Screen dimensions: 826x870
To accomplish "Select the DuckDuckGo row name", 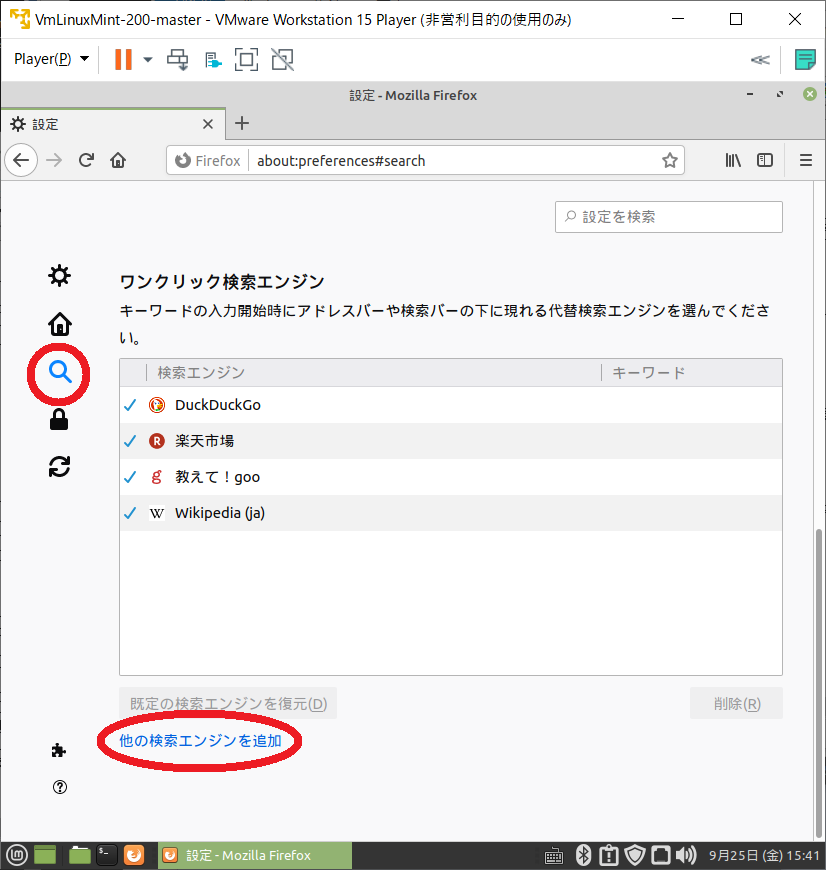I will pyautogui.click(x=217, y=405).
